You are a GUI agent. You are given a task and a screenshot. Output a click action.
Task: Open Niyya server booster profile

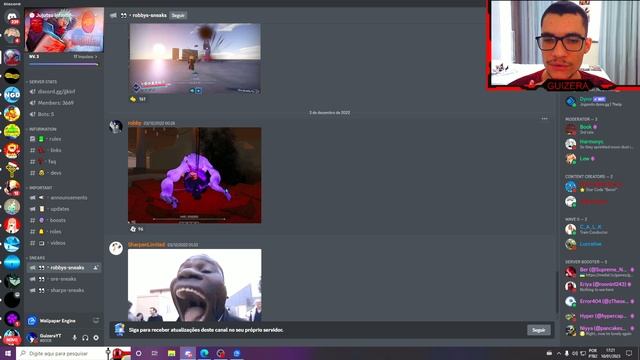[598, 331]
